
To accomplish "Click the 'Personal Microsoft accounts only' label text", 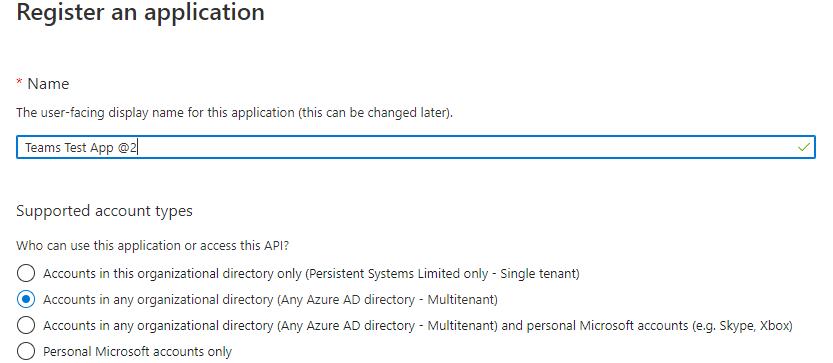I will [138, 352].
